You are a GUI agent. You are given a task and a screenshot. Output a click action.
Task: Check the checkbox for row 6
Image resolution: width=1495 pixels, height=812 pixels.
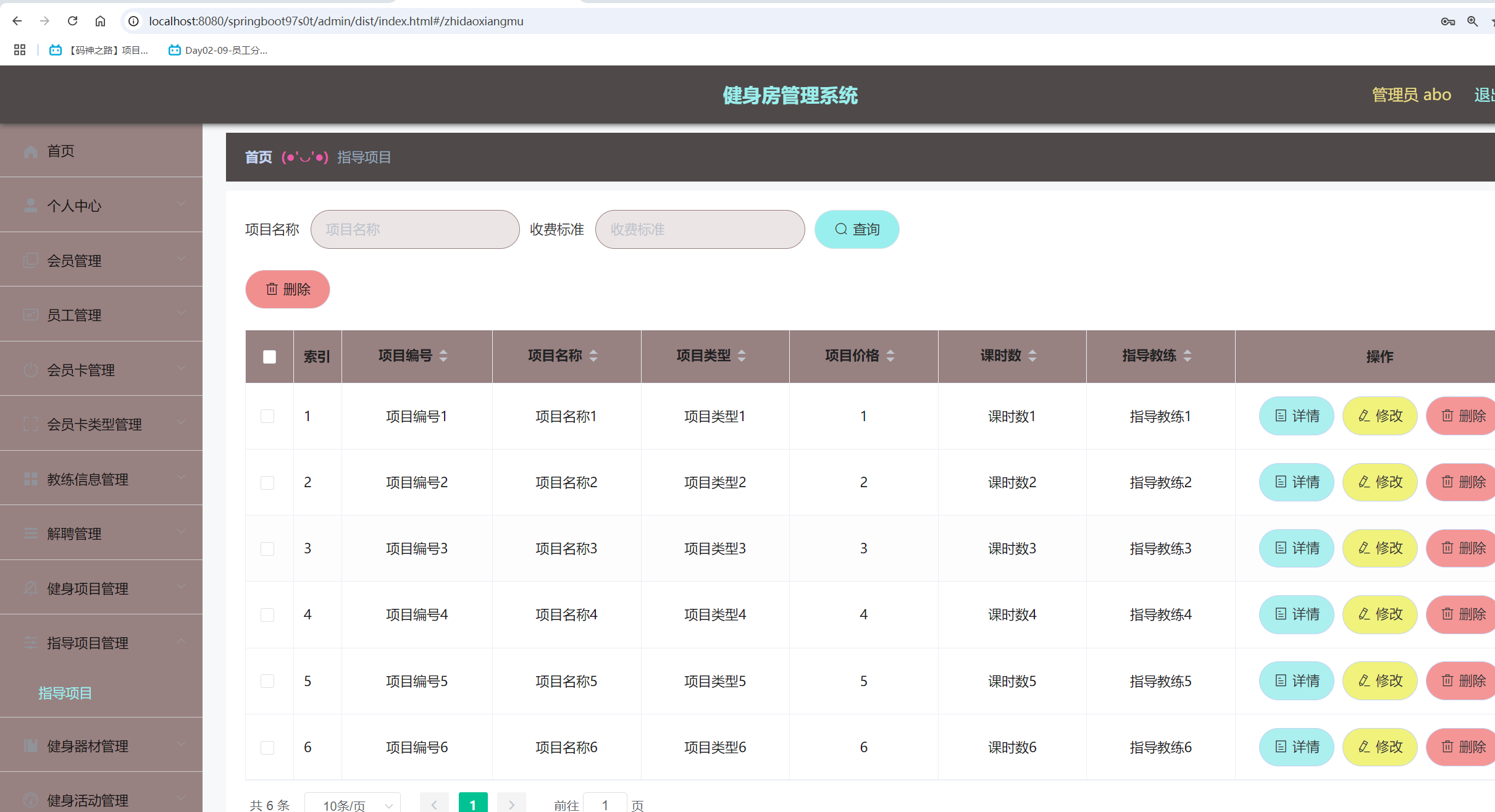click(267, 747)
